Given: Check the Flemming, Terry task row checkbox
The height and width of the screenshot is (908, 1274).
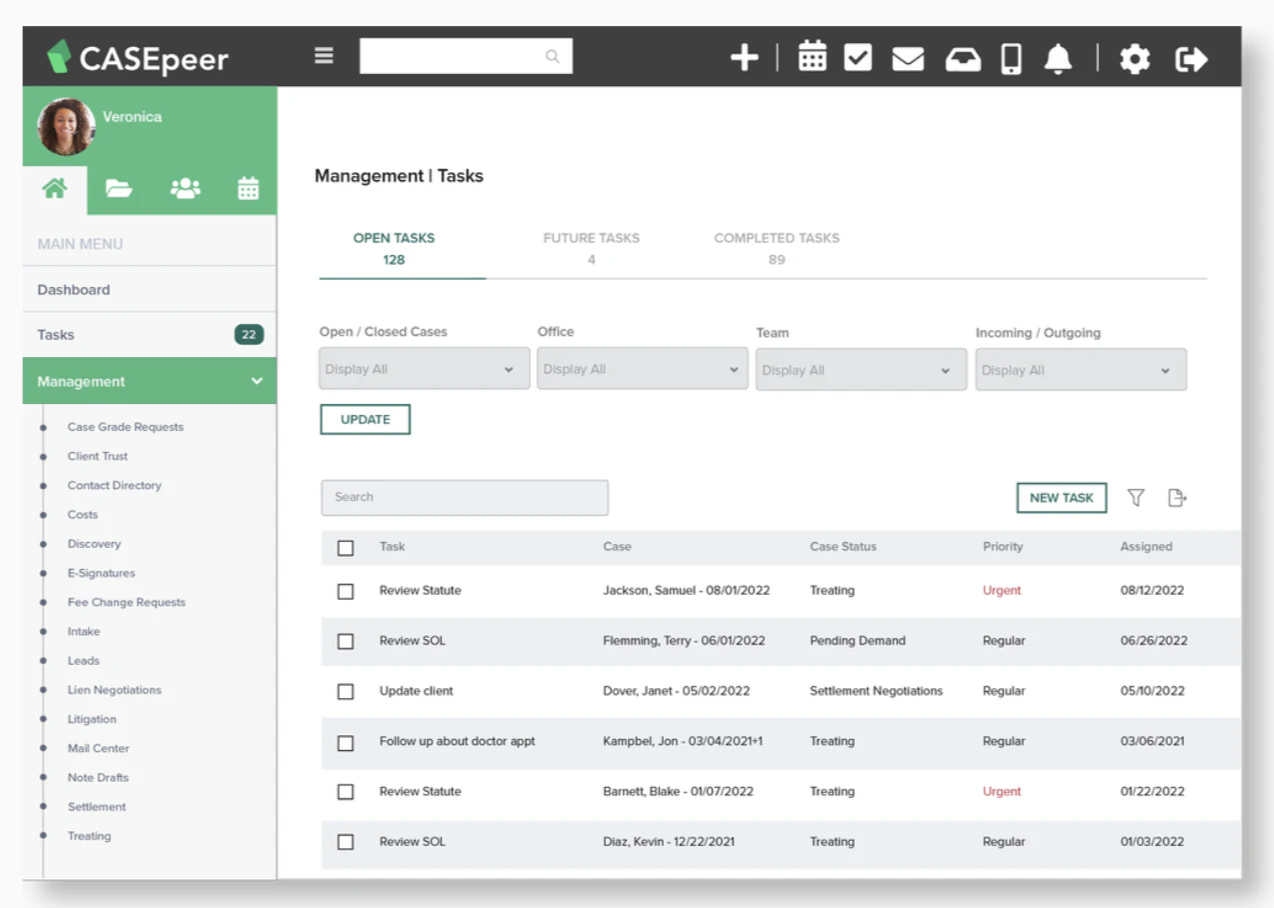Looking at the screenshot, I should pyautogui.click(x=346, y=641).
